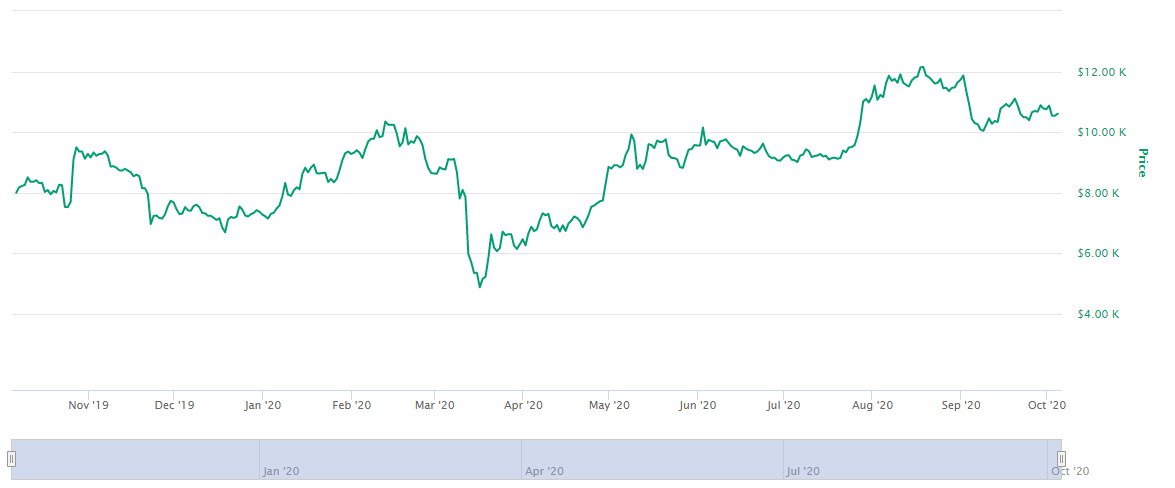
Task: Click the left range selector handle
Action: click(x=11, y=459)
